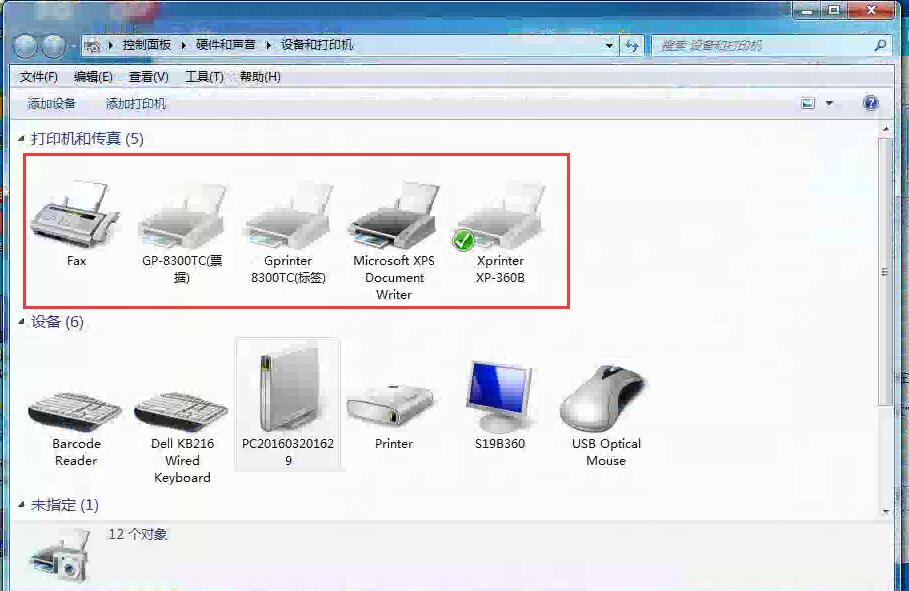
Task: Click 设备和打印机 in the address path
Action: (x=317, y=45)
